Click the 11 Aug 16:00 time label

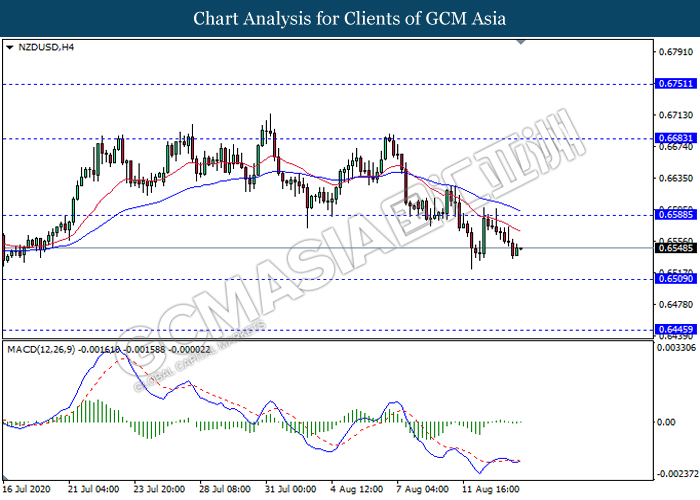click(490, 489)
